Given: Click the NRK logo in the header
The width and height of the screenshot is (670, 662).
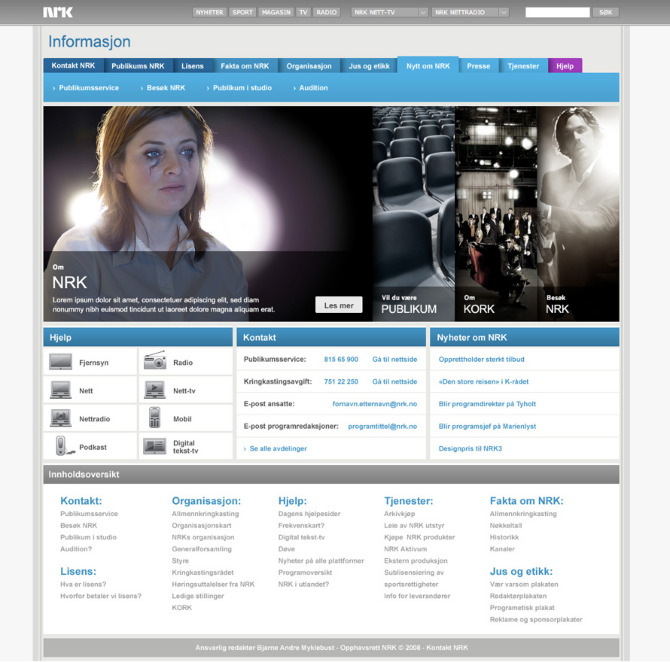Looking at the screenshot, I should [x=58, y=12].
